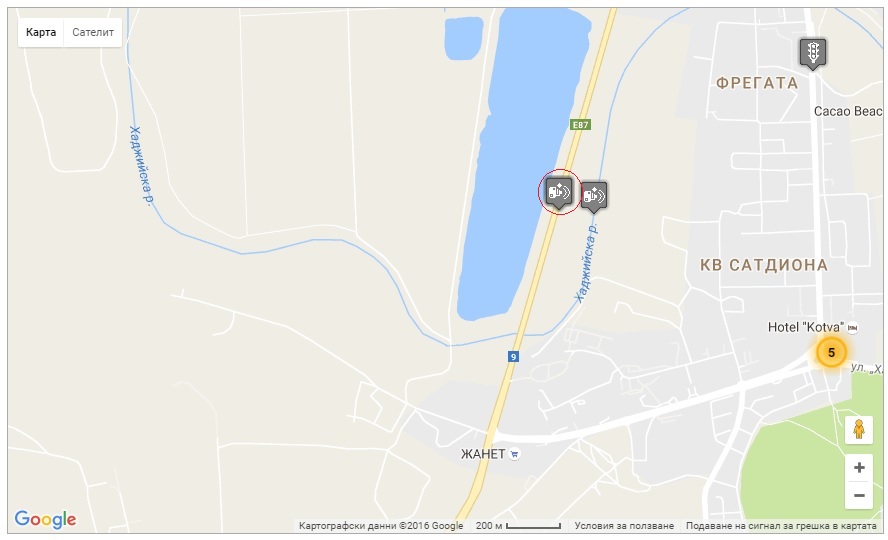Select the ЖАНЕТ shop marker icon
Image resolution: width=888 pixels, height=540 pixels.
(514, 454)
